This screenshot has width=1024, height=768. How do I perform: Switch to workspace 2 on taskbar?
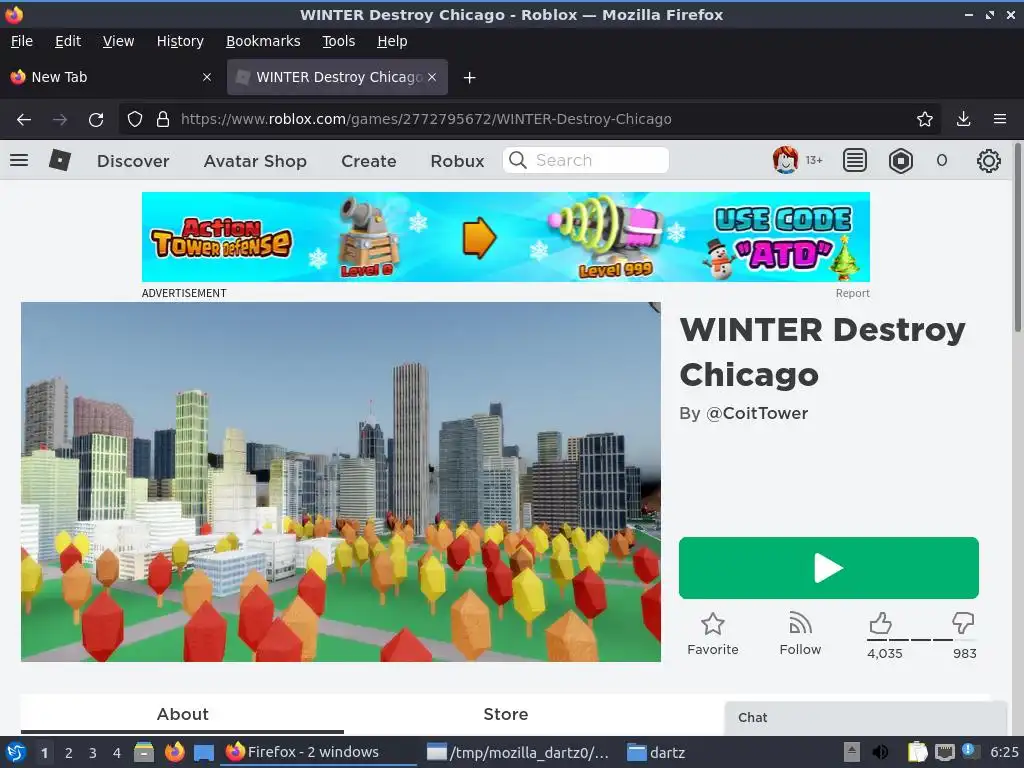(69, 753)
